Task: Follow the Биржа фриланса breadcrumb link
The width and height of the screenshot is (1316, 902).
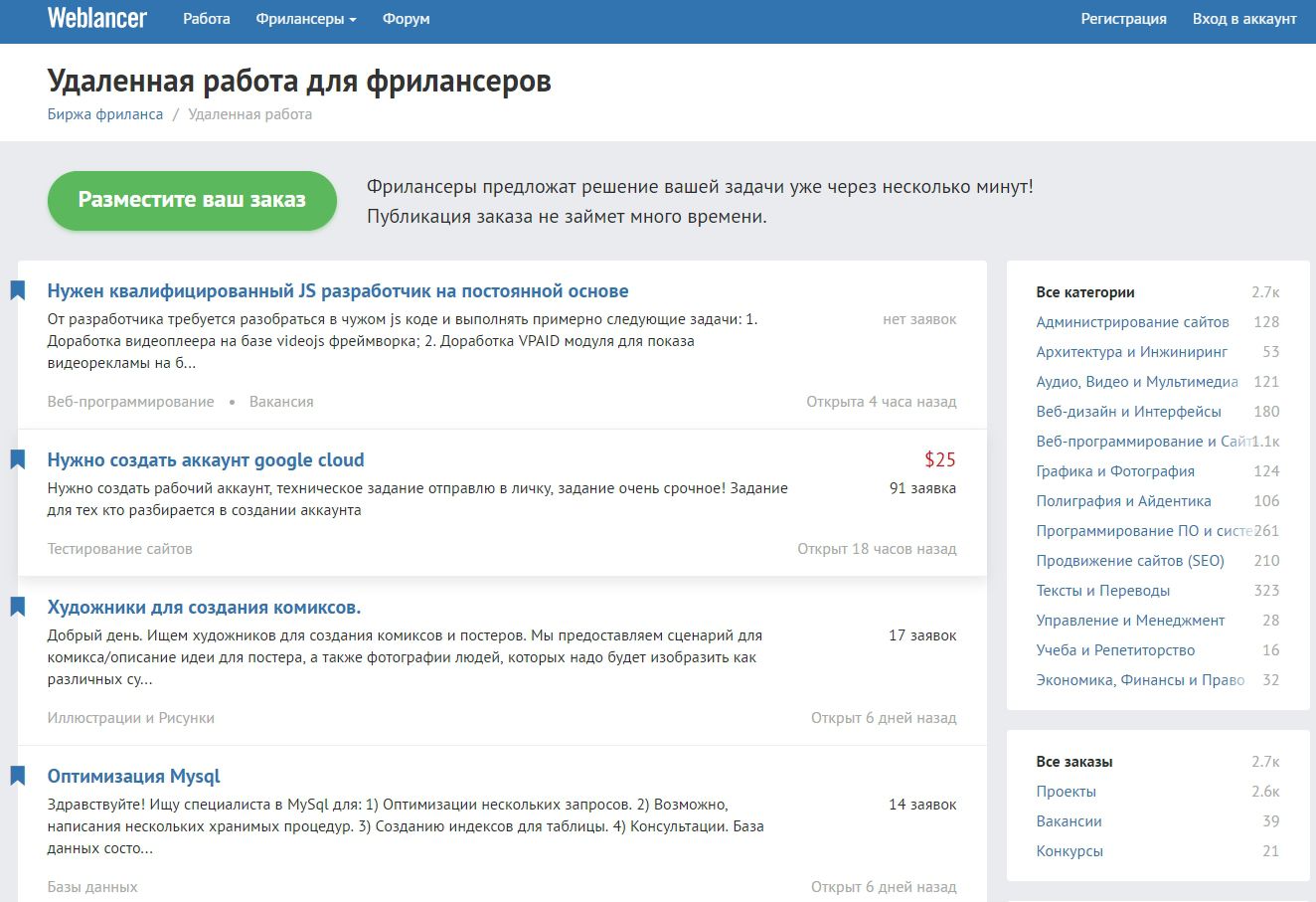Action: click(x=105, y=114)
